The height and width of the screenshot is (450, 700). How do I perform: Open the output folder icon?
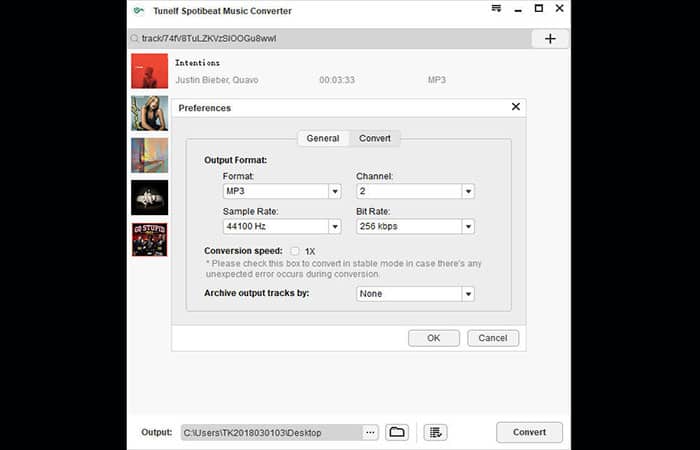click(396, 432)
